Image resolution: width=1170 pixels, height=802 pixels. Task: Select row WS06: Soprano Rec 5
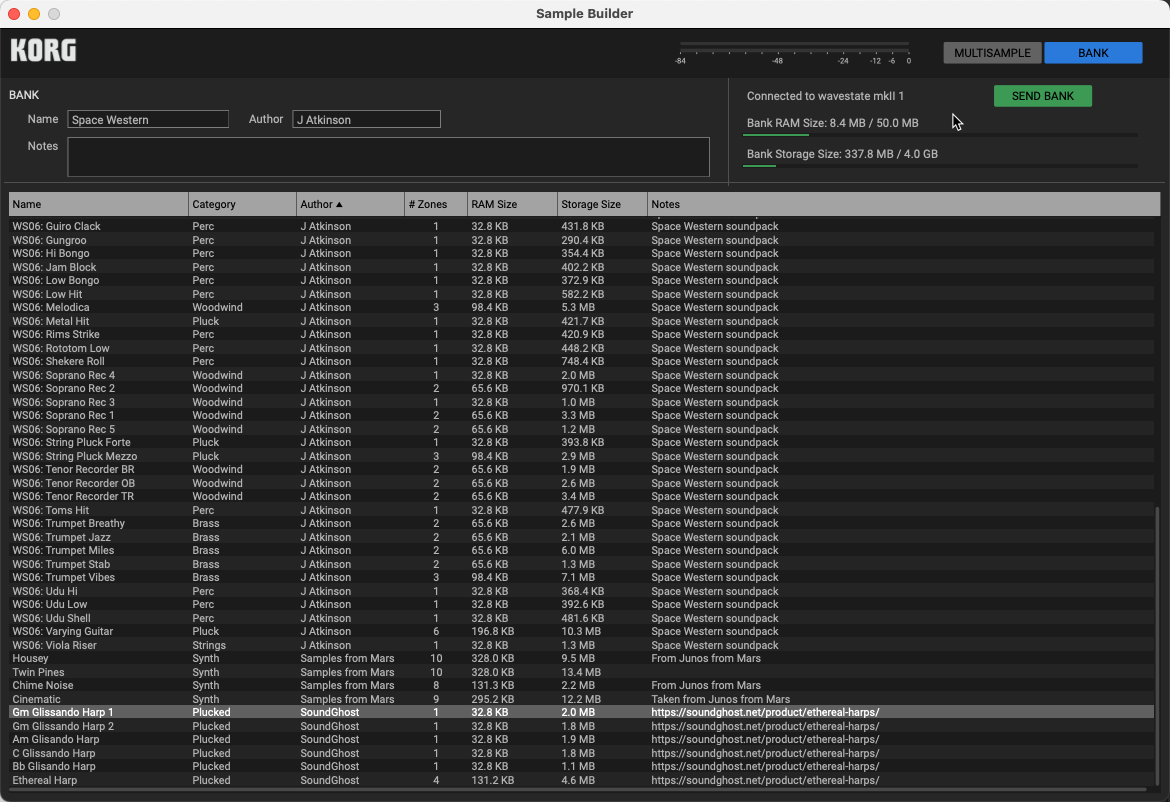[581, 429]
